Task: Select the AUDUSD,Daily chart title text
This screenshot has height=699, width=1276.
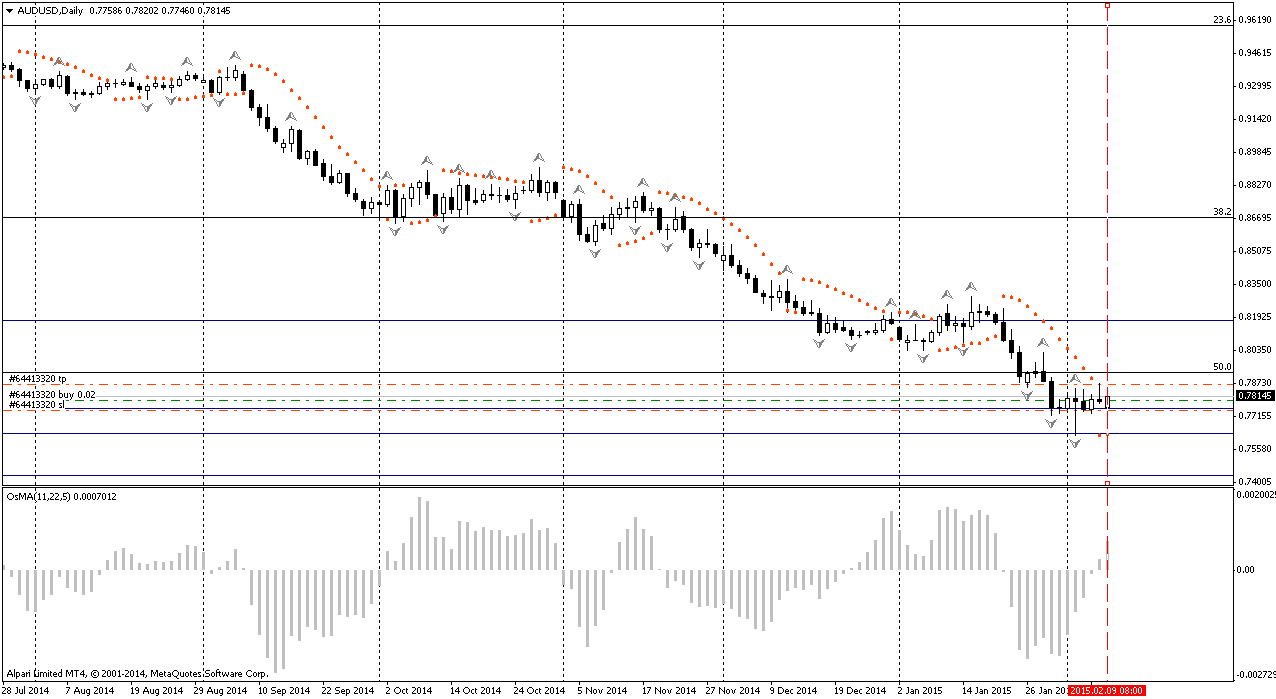Action: pos(50,10)
